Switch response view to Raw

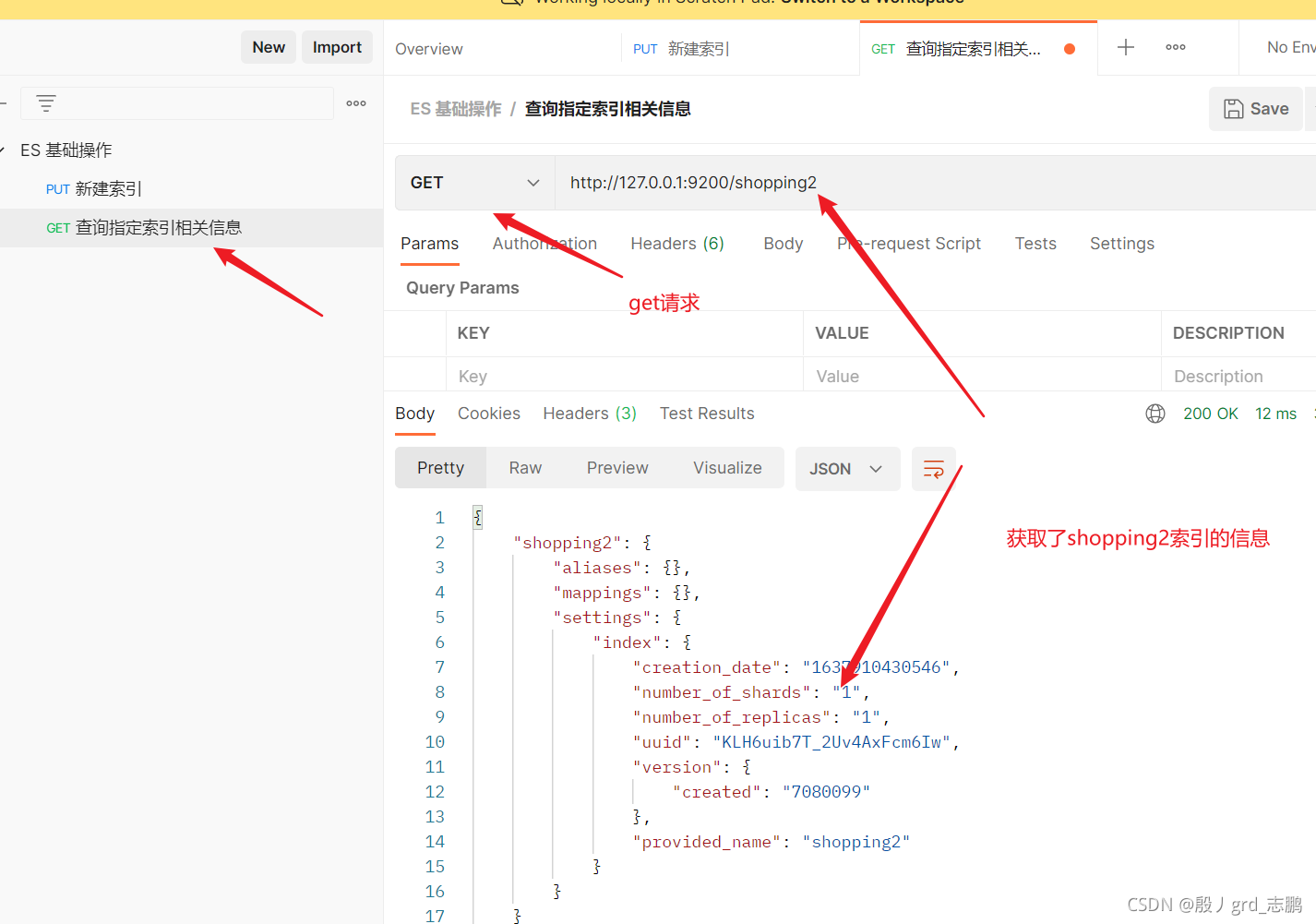click(x=525, y=468)
